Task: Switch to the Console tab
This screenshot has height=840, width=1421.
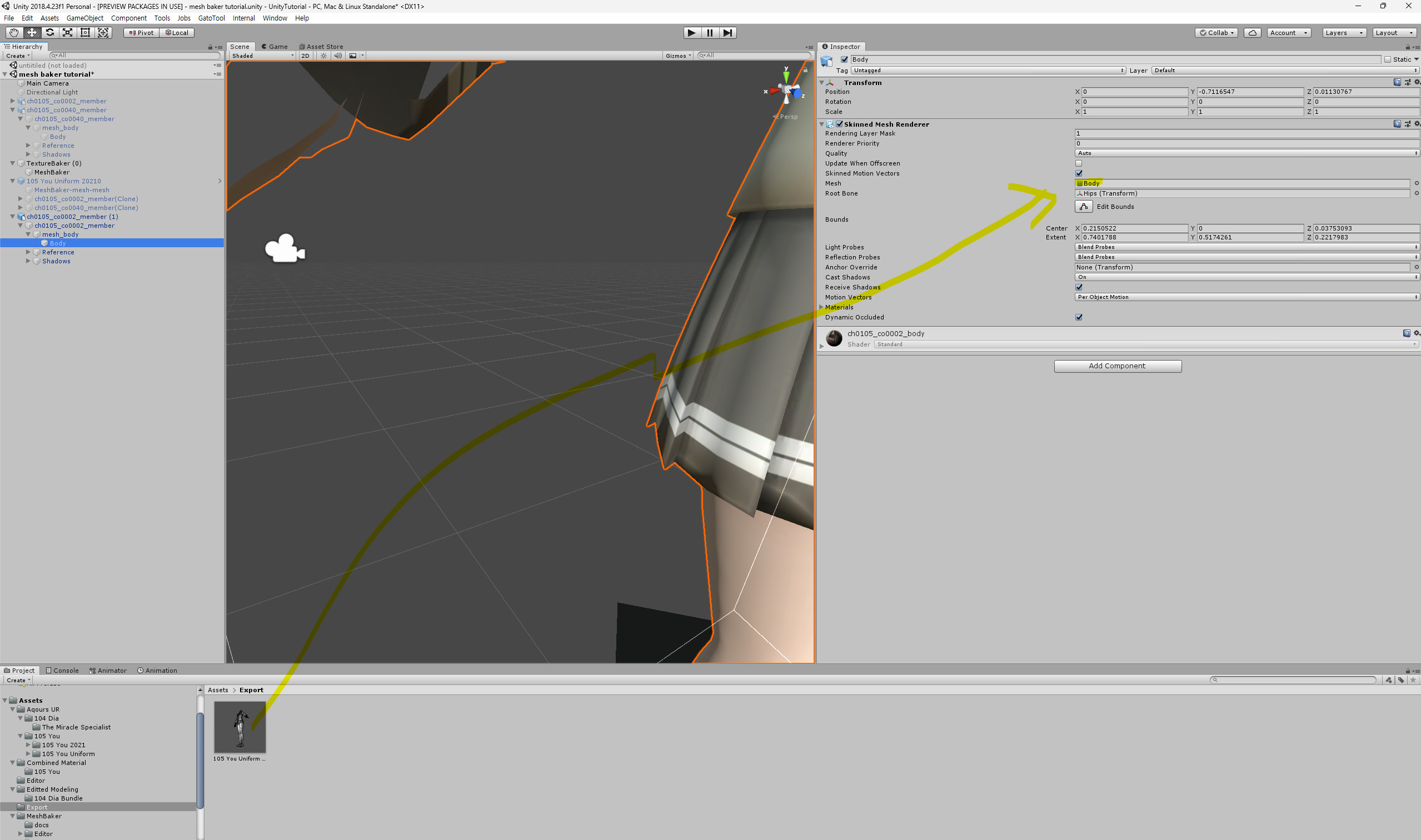Action: click(62, 670)
